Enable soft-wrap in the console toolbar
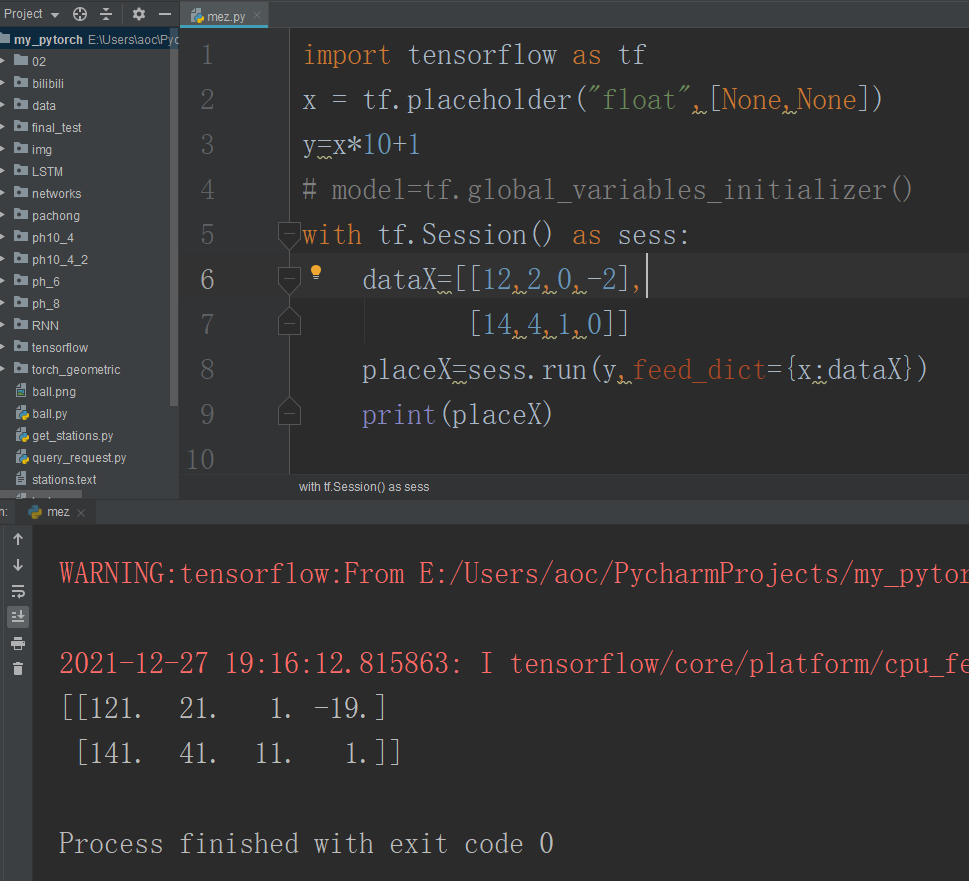969x881 pixels. pos(17,590)
